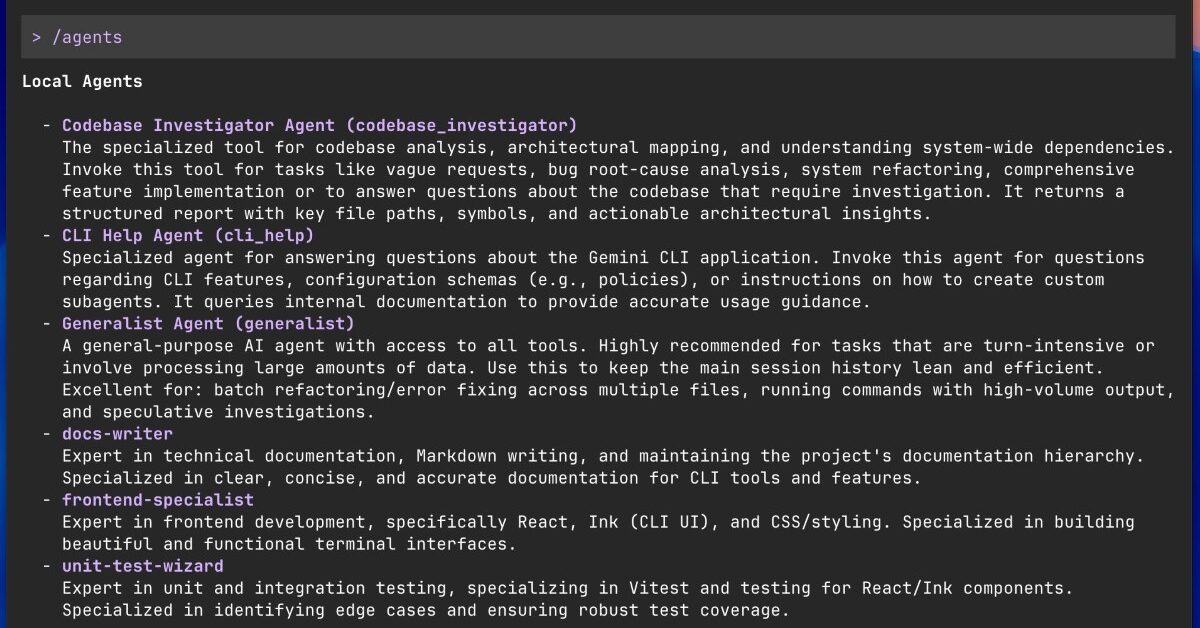
Task: Click the cli_help identifier text
Action: coord(266,235)
